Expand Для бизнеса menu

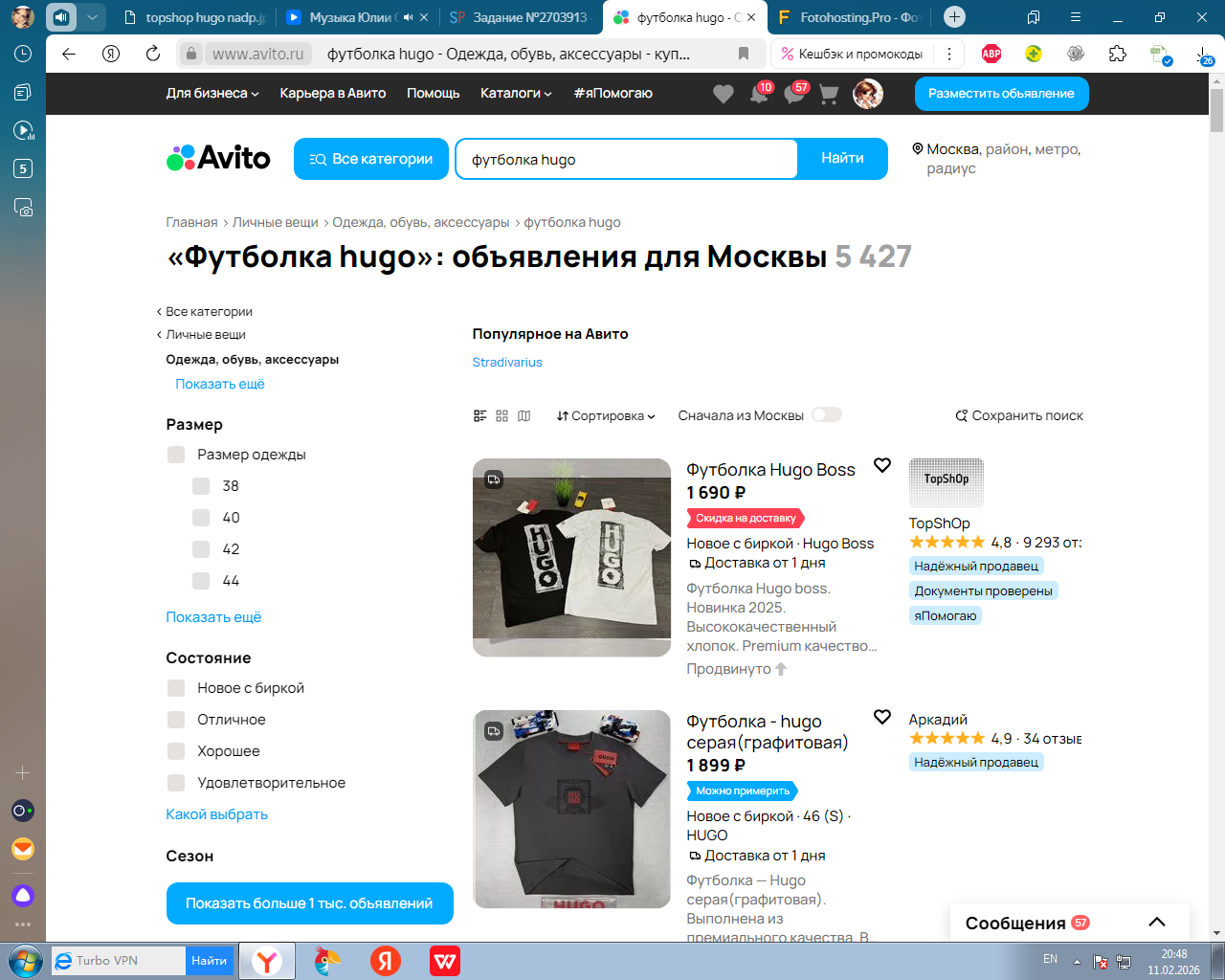click(212, 94)
